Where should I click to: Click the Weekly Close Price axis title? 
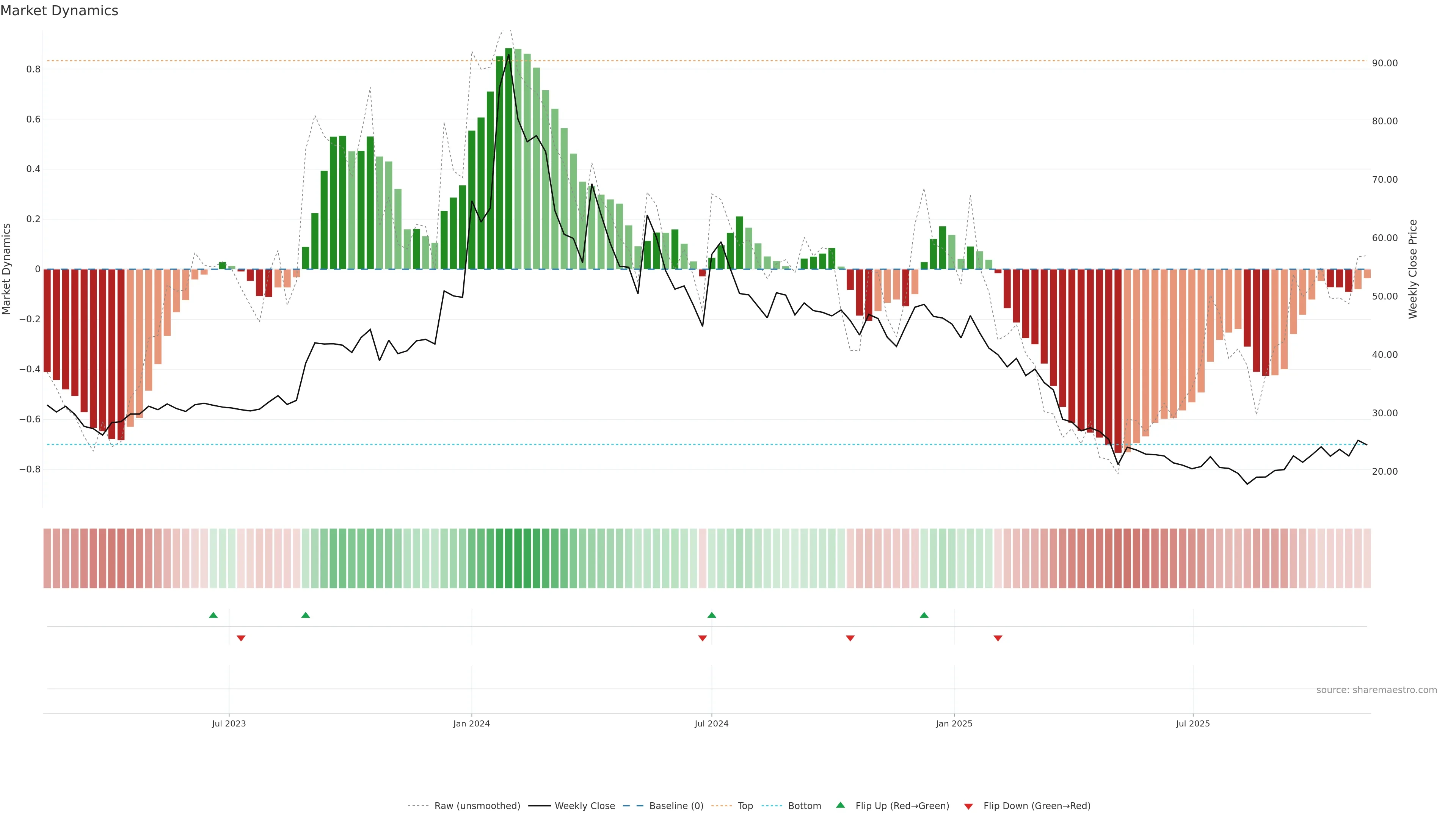click(1412, 269)
